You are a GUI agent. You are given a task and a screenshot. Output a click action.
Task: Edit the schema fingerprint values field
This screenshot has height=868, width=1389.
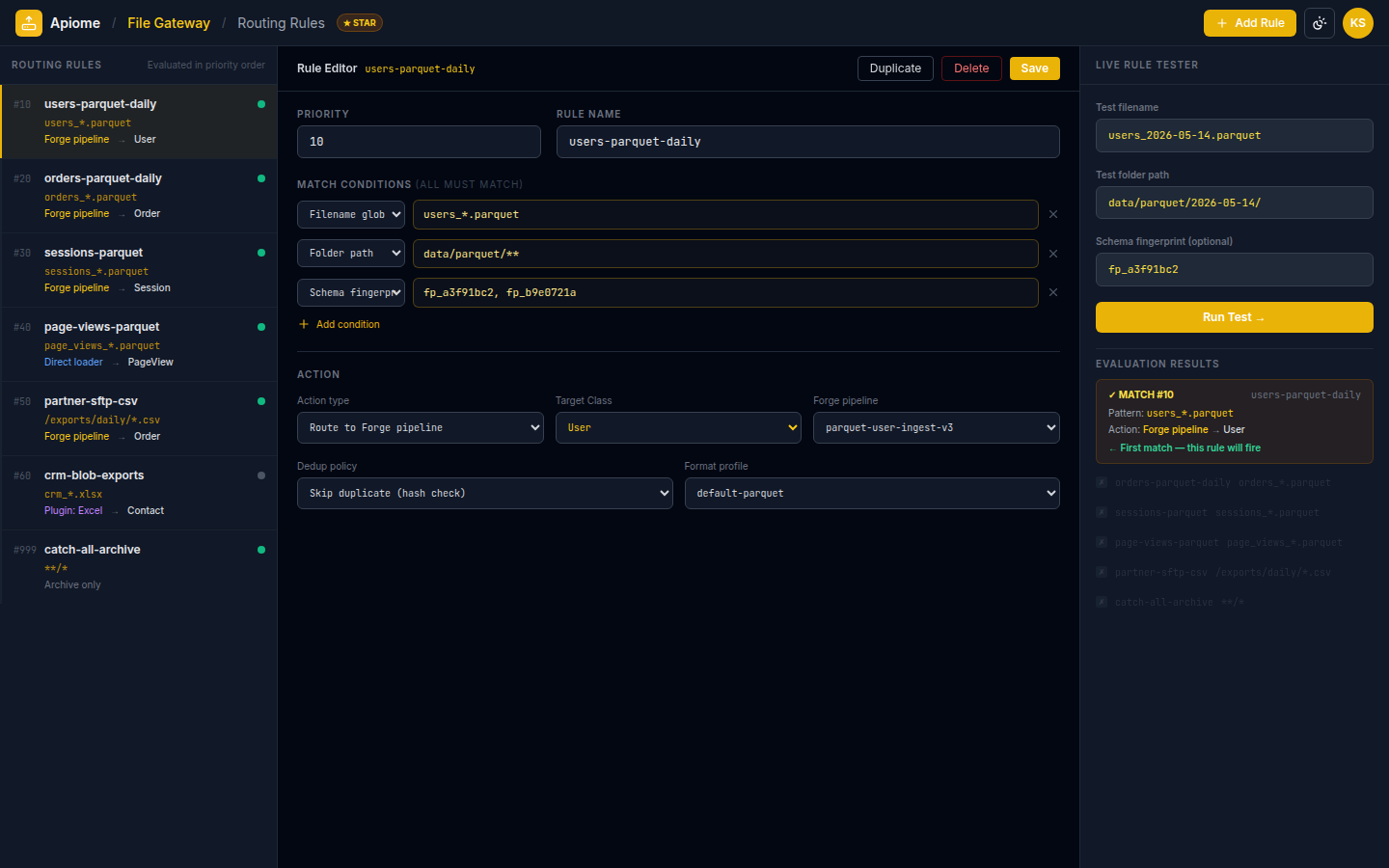point(725,292)
